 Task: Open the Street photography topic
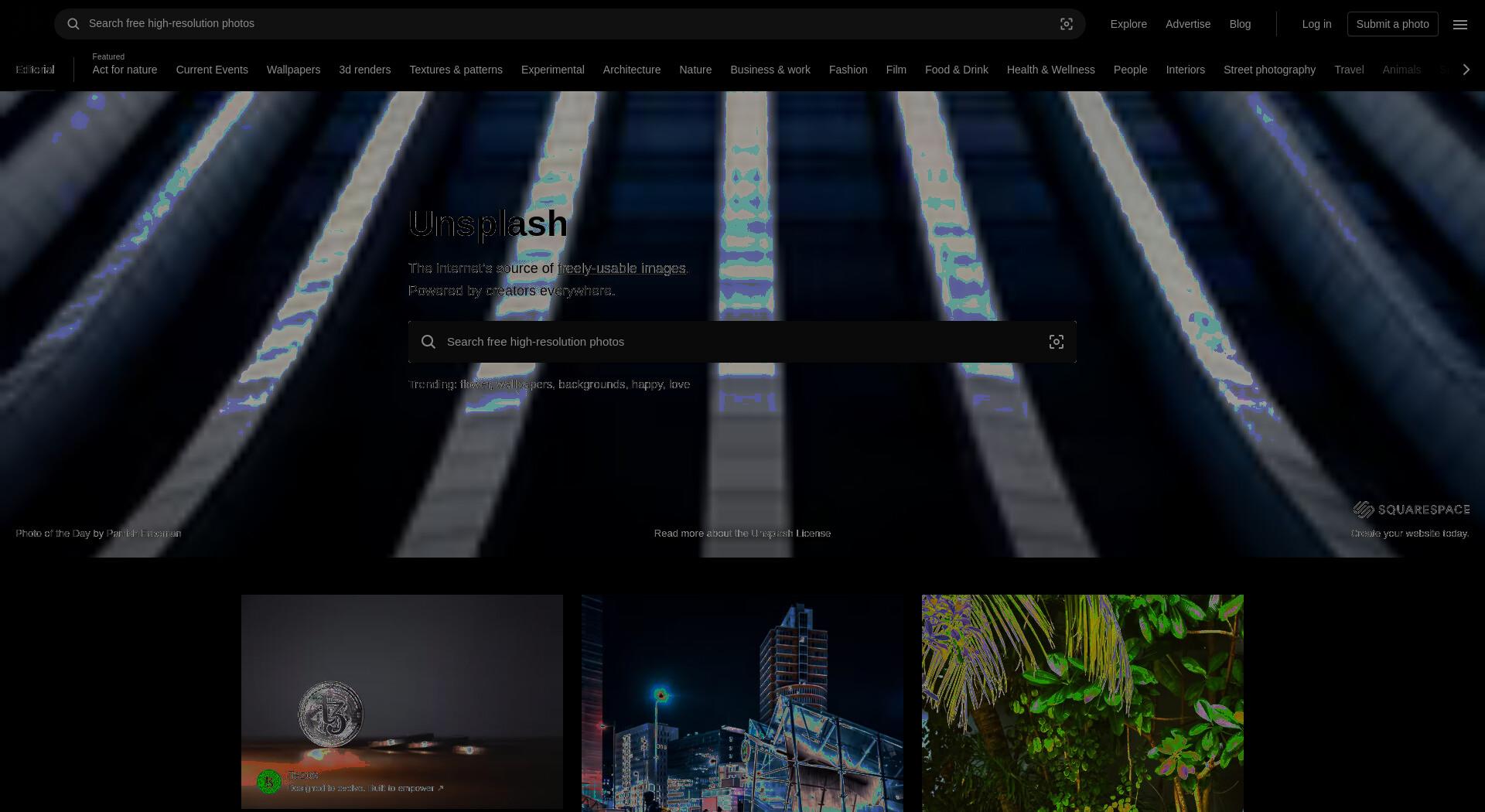(x=1269, y=70)
